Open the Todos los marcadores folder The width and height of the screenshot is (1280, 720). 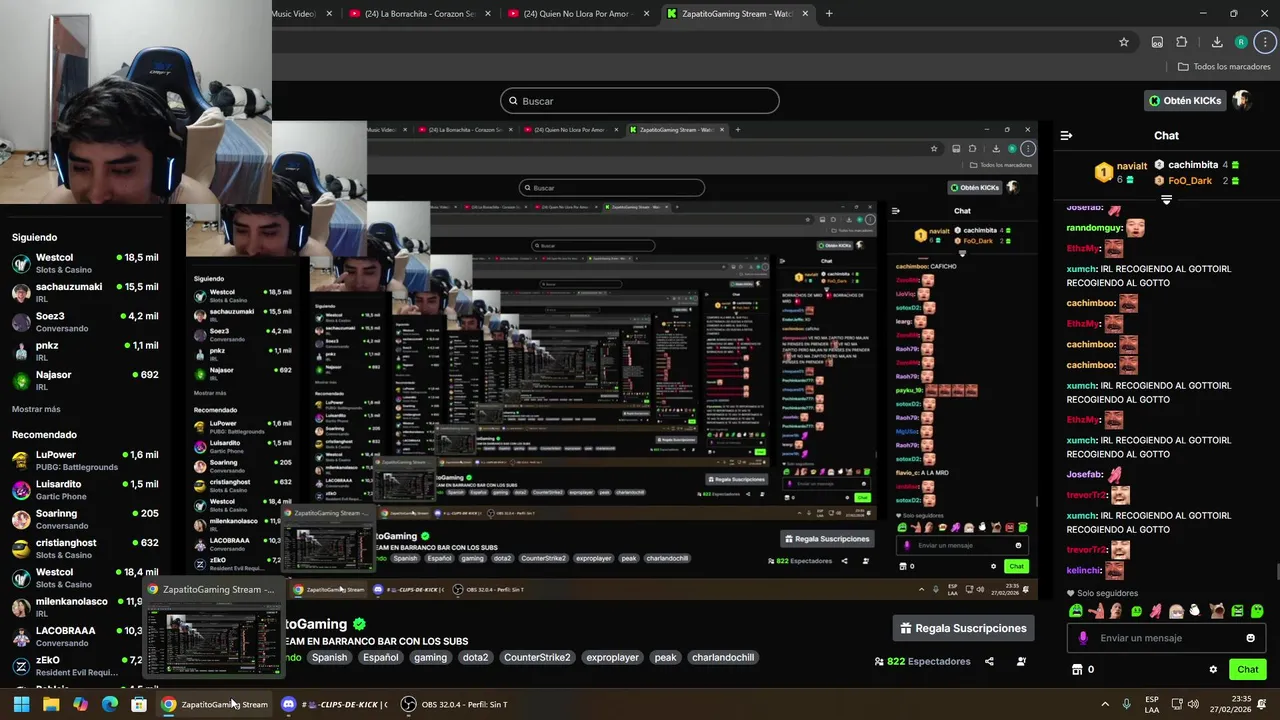pos(1225,67)
